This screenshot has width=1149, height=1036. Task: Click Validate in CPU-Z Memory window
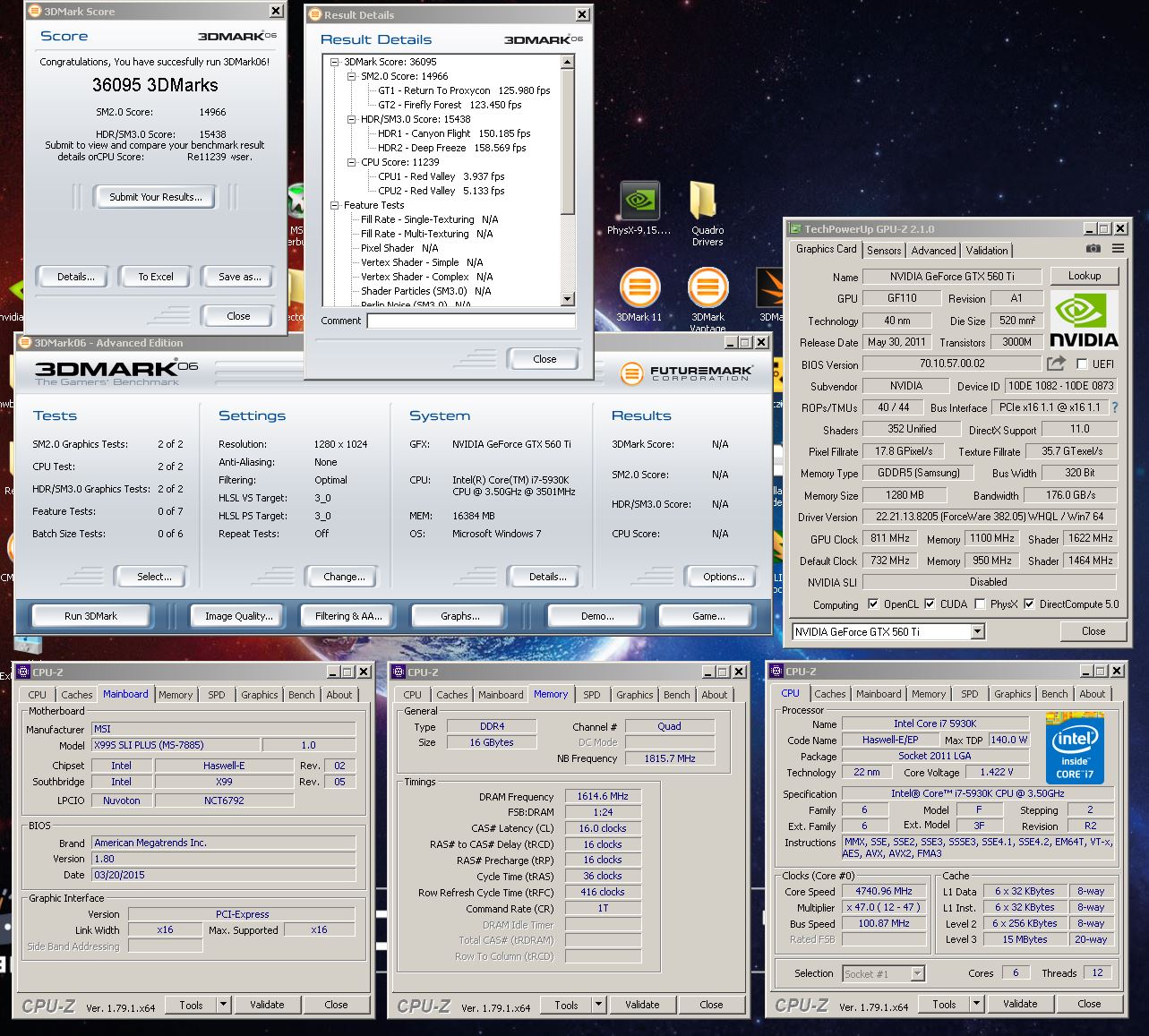[x=642, y=1005]
